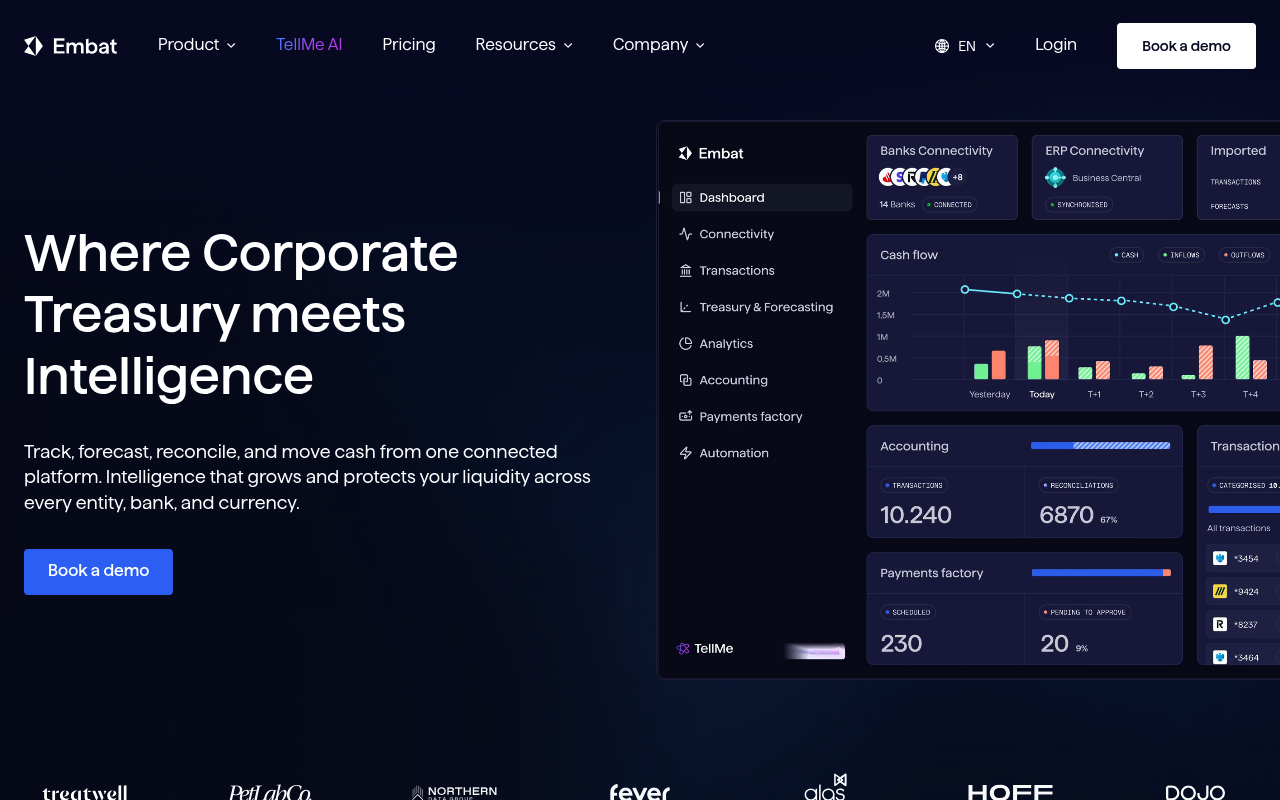The image size is (1280, 800).
Task: Click the TellMe glowing input bar
Action: 815,652
